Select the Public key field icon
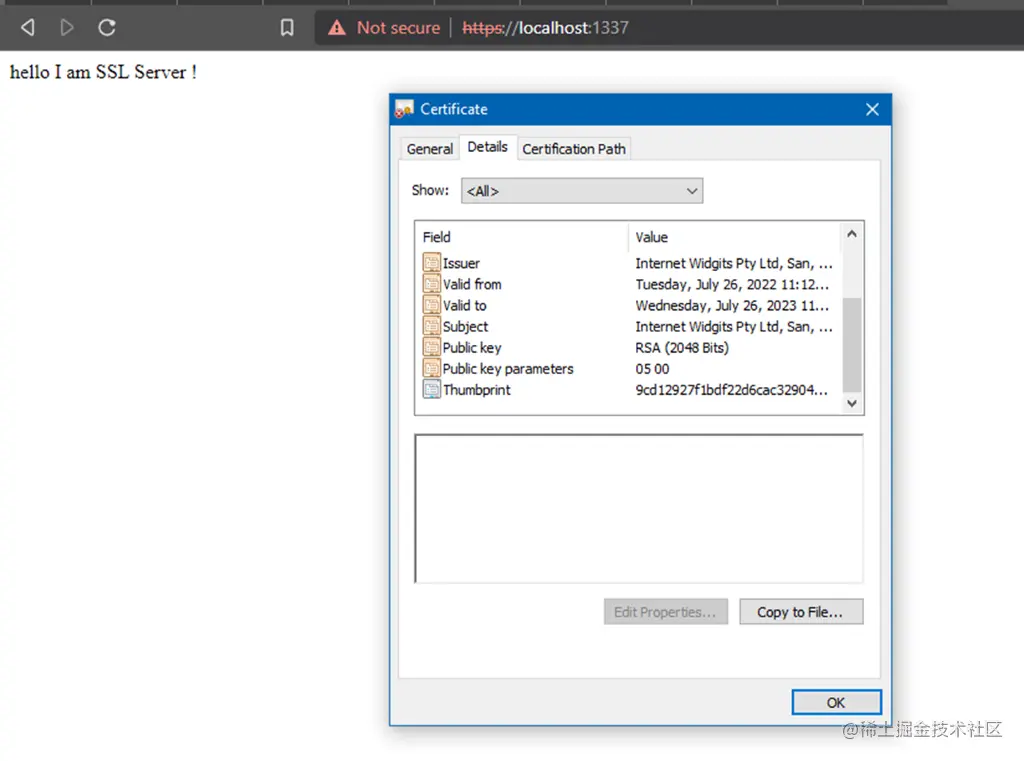Screen dimensions: 1024x761 tap(432, 347)
